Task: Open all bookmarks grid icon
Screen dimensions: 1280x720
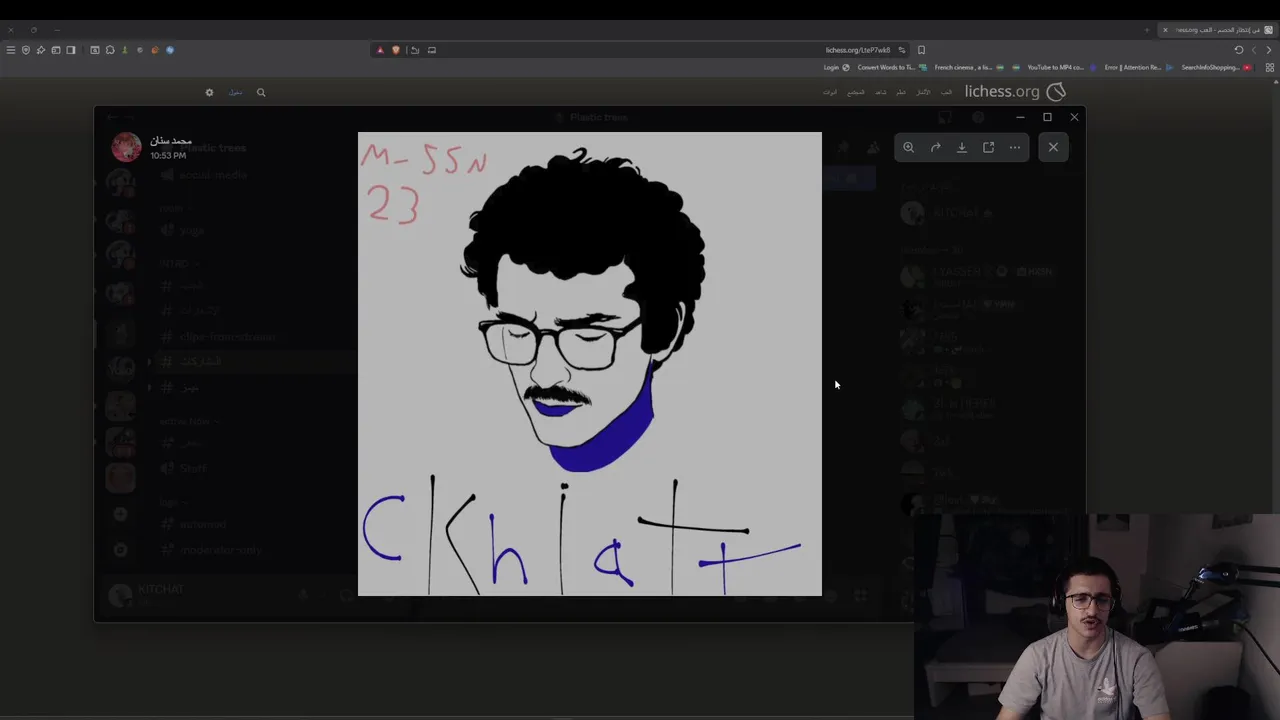Action: tap(1270, 67)
